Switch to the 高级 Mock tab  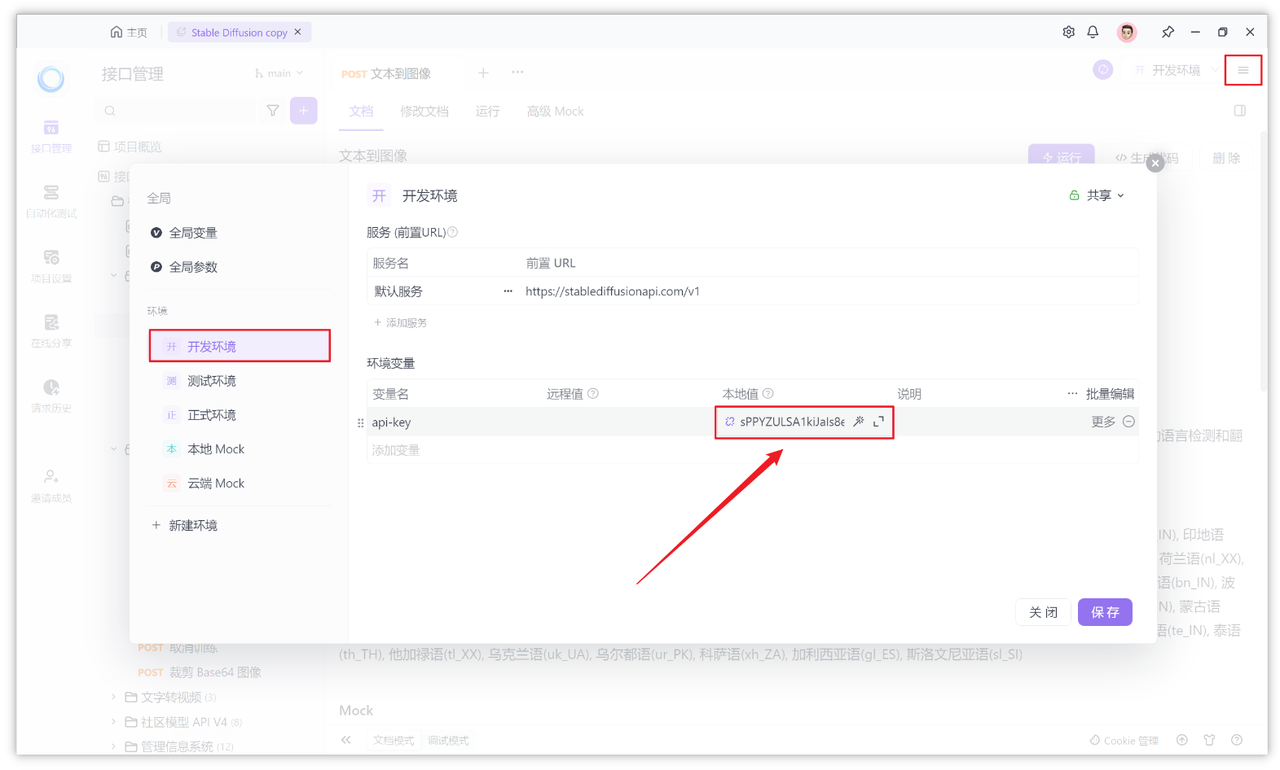click(x=555, y=111)
